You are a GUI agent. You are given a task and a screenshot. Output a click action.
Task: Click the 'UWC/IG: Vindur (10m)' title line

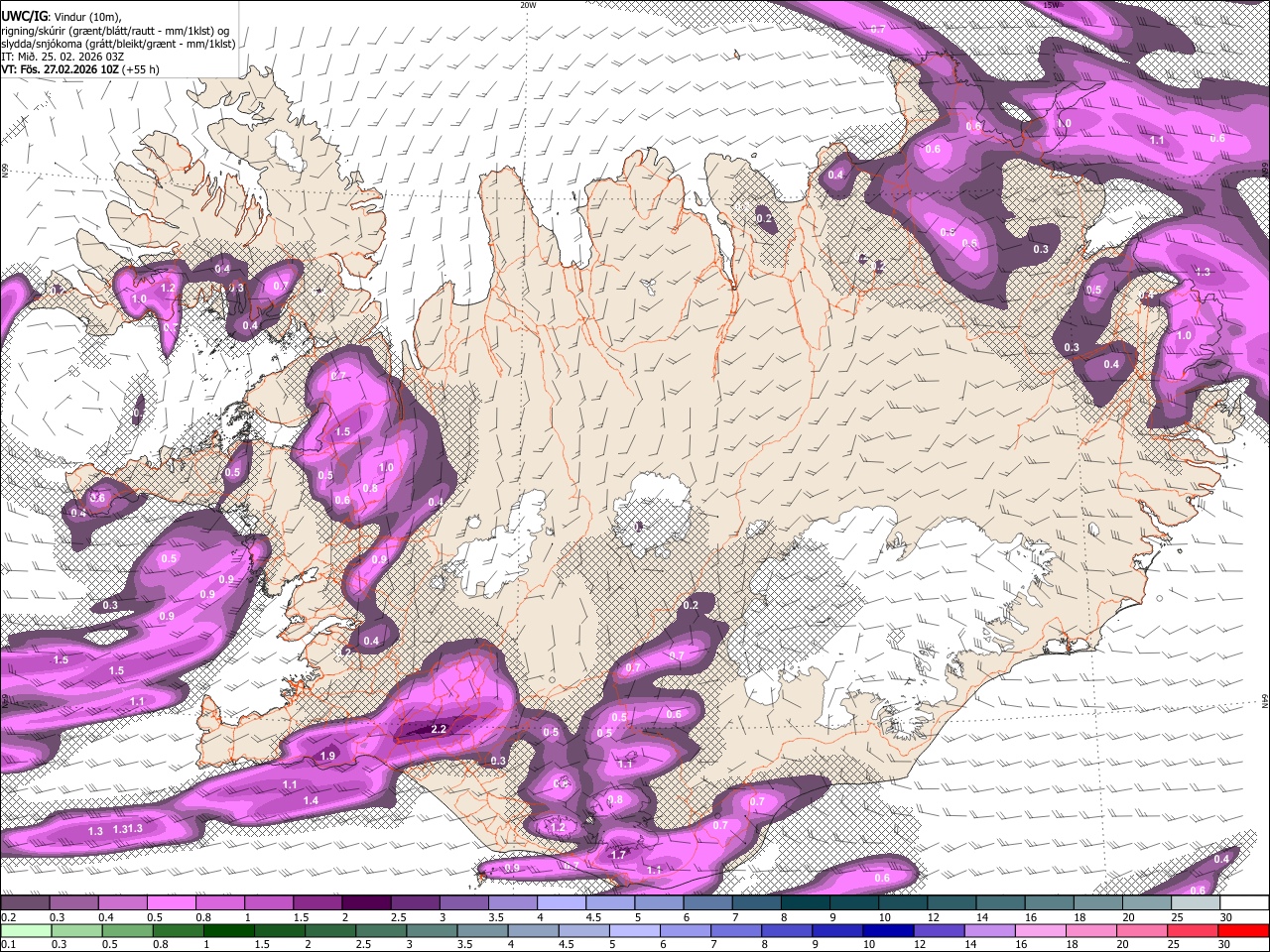point(61,17)
